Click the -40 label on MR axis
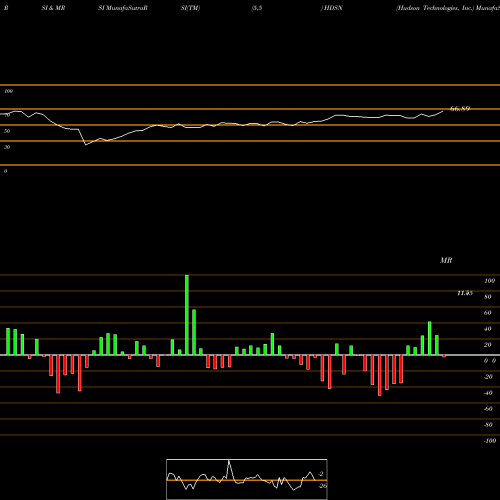 (488, 393)
